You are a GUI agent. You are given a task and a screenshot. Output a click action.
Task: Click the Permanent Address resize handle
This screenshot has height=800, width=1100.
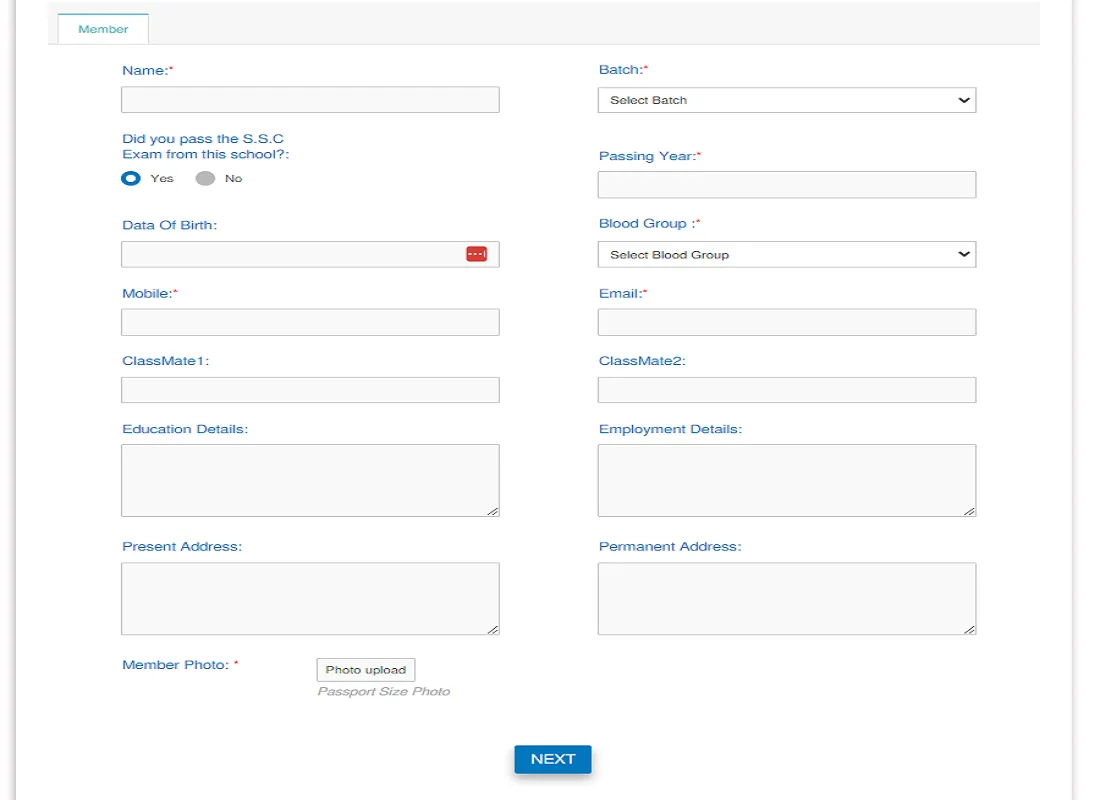pyautogui.click(x=970, y=629)
